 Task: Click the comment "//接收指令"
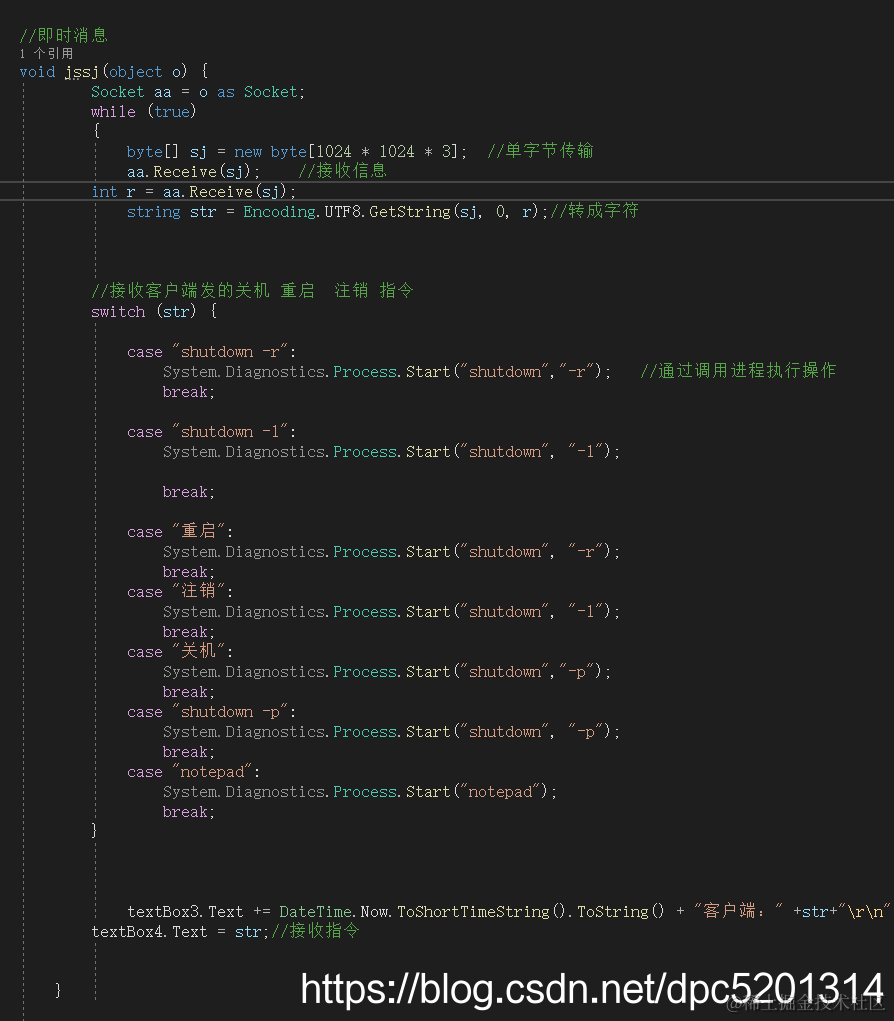tap(315, 931)
